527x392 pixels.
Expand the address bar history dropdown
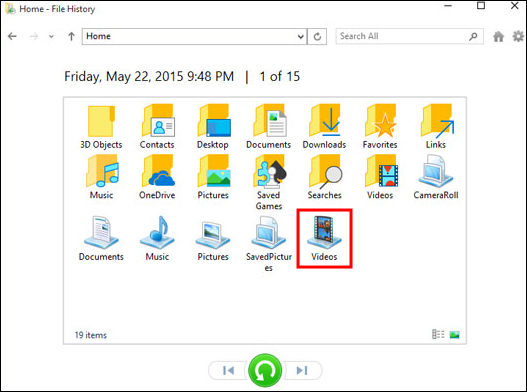click(x=301, y=36)
